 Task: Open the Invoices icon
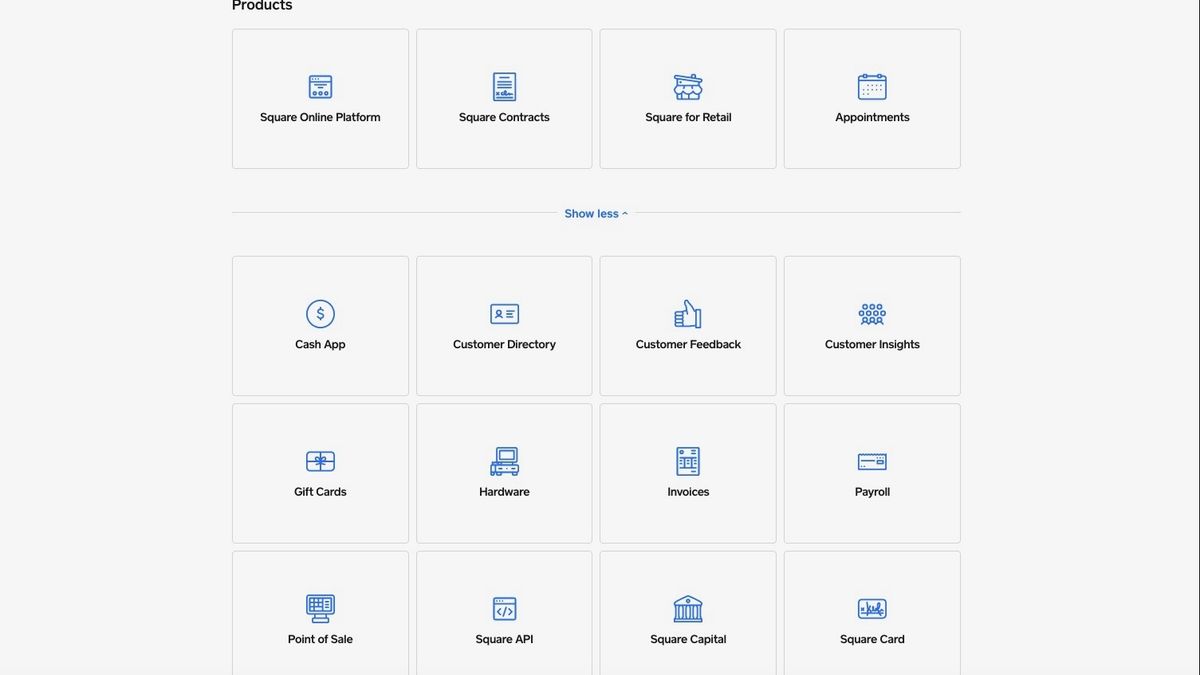(x=688, y=461)
